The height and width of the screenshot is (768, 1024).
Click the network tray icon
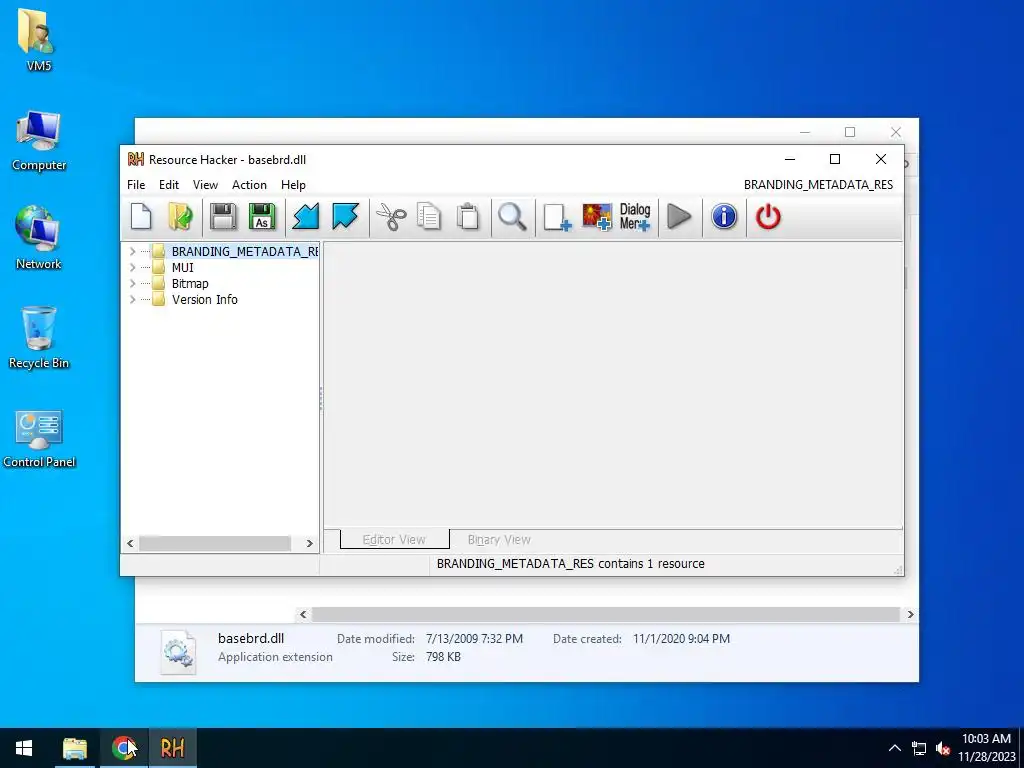(x=919, y=748)
